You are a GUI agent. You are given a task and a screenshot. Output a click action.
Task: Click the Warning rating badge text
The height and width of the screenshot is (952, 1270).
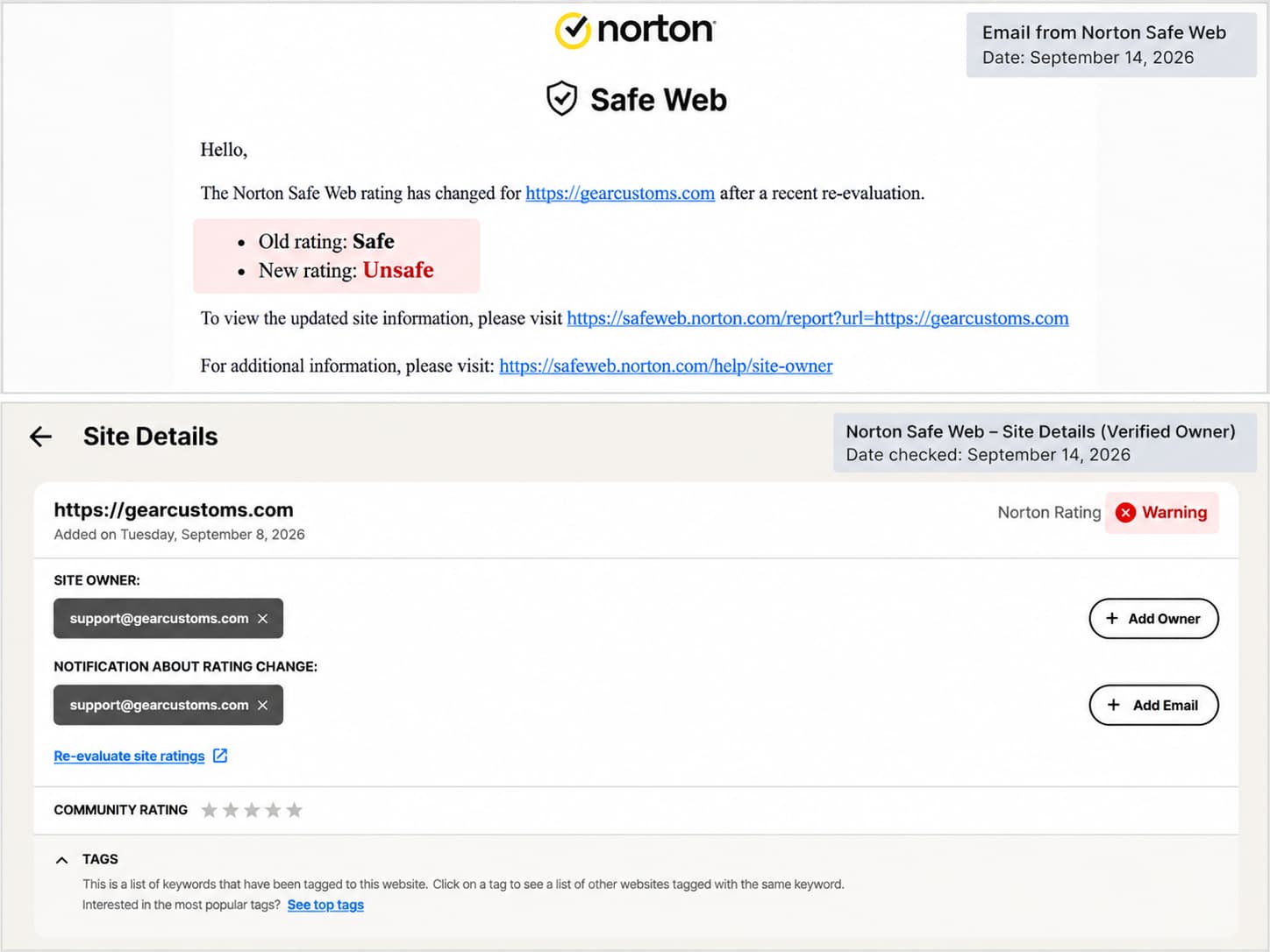pyautogui.click(x=1174, y=513)
